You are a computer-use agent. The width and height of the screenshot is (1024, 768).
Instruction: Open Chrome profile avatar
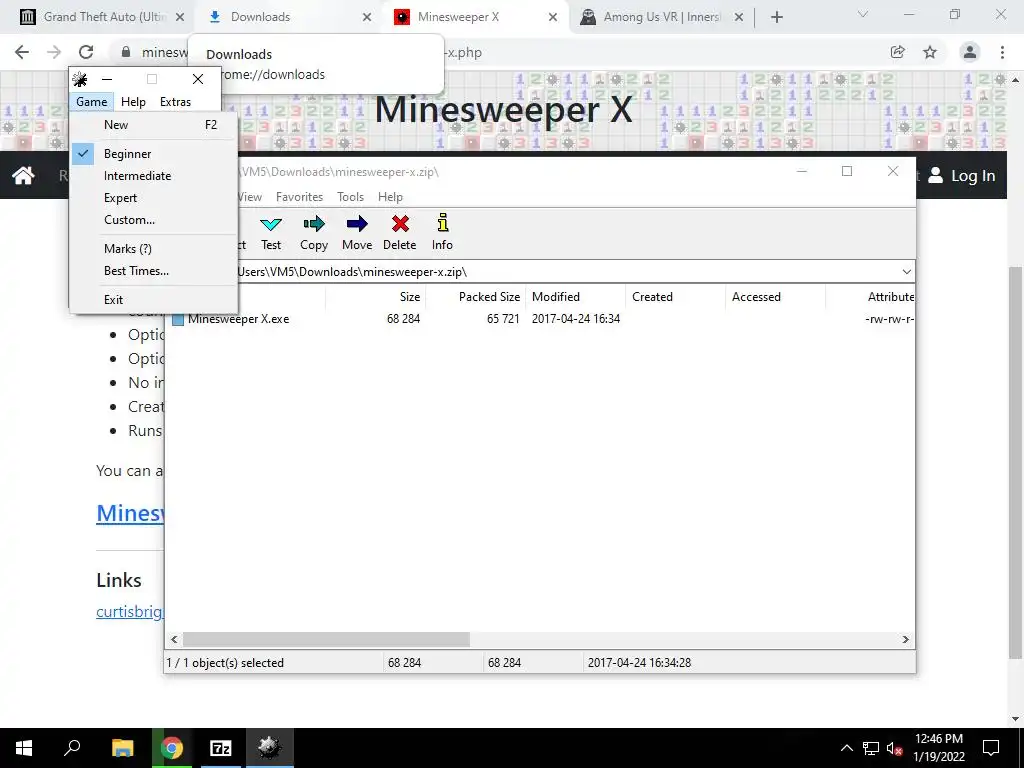pos(970,52)
